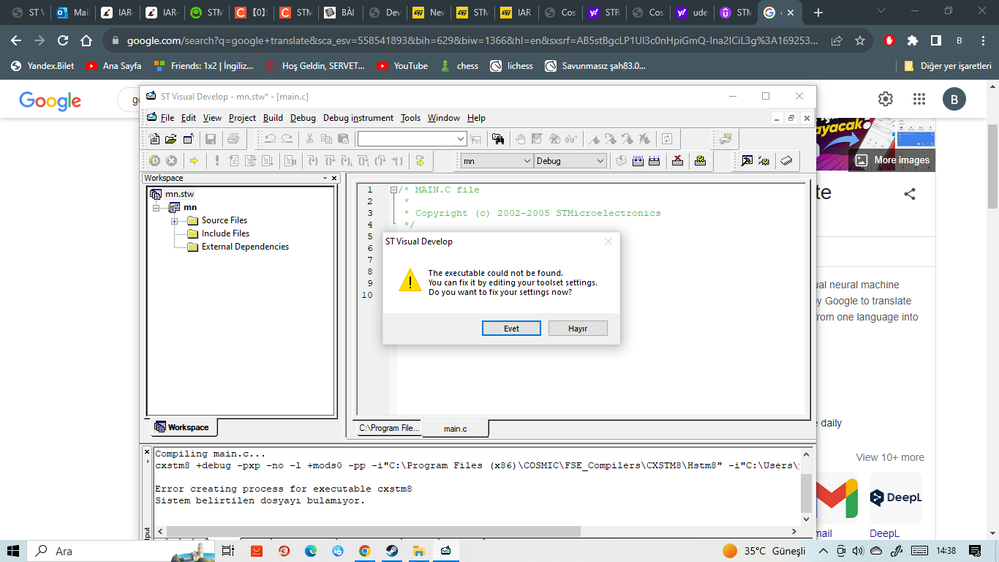999x562 pixels.
Task: Click the Redo arrow icon
Action: 287,139
